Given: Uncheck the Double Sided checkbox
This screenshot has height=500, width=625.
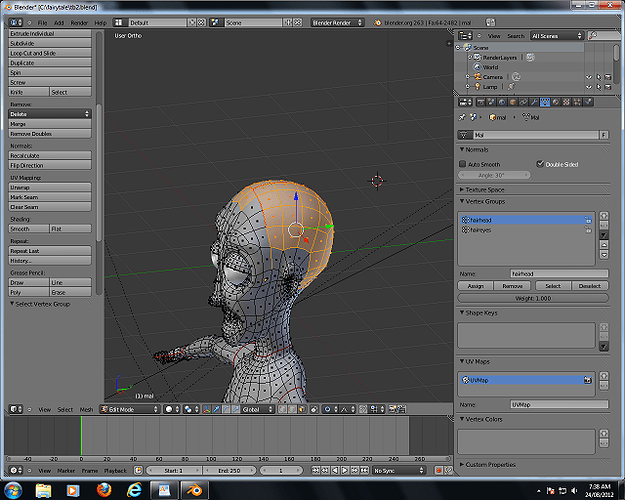Looking at the screenshot, I should tap(540, 164).
